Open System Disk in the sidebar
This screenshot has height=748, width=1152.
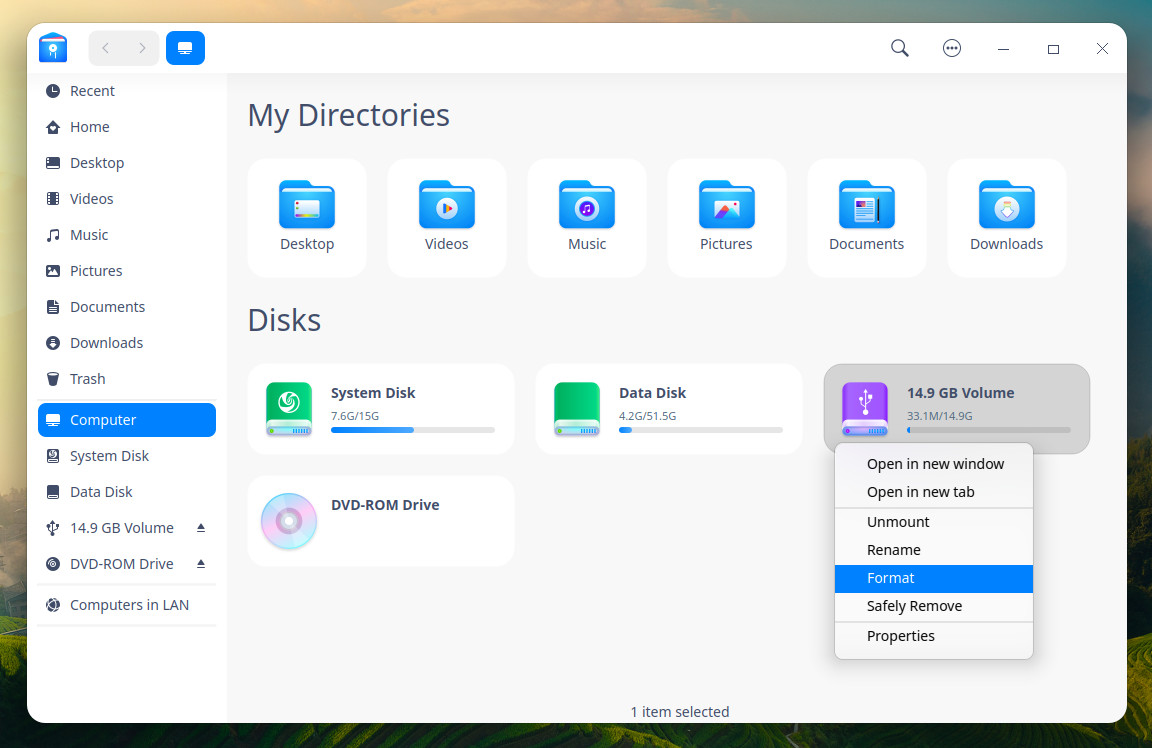pyautogui.click(x=126, y=456)
